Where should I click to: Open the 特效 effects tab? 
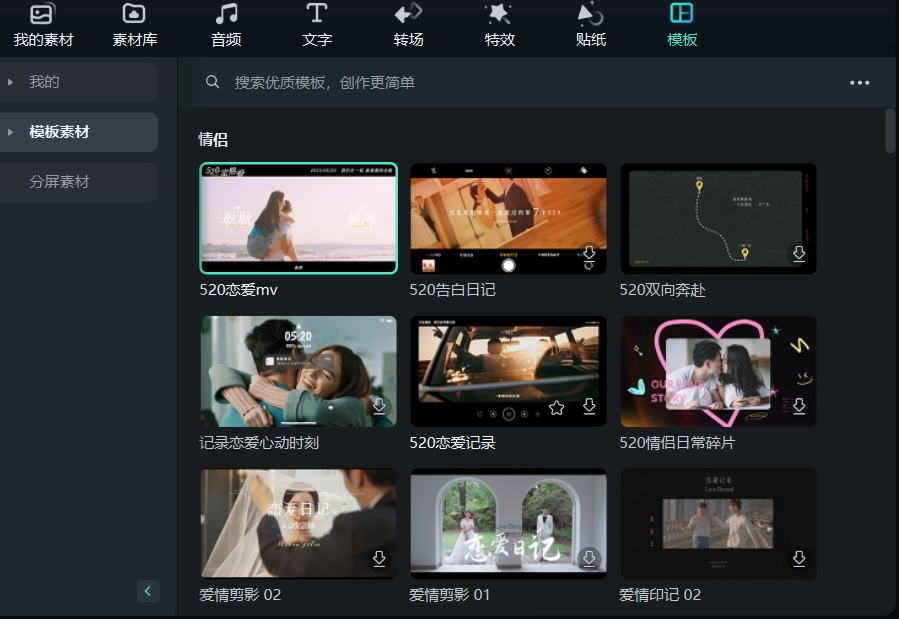pos(499,26)
